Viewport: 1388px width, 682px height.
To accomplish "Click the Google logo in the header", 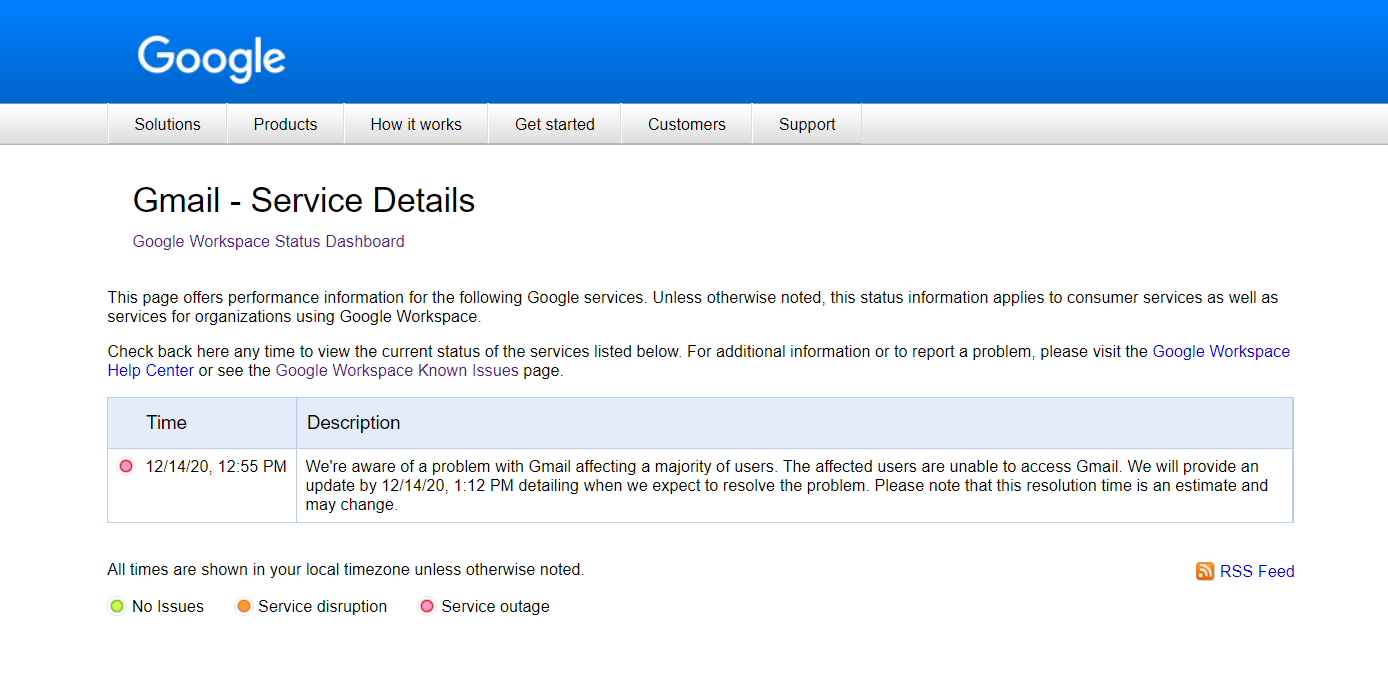I will (x=212, y=59).
